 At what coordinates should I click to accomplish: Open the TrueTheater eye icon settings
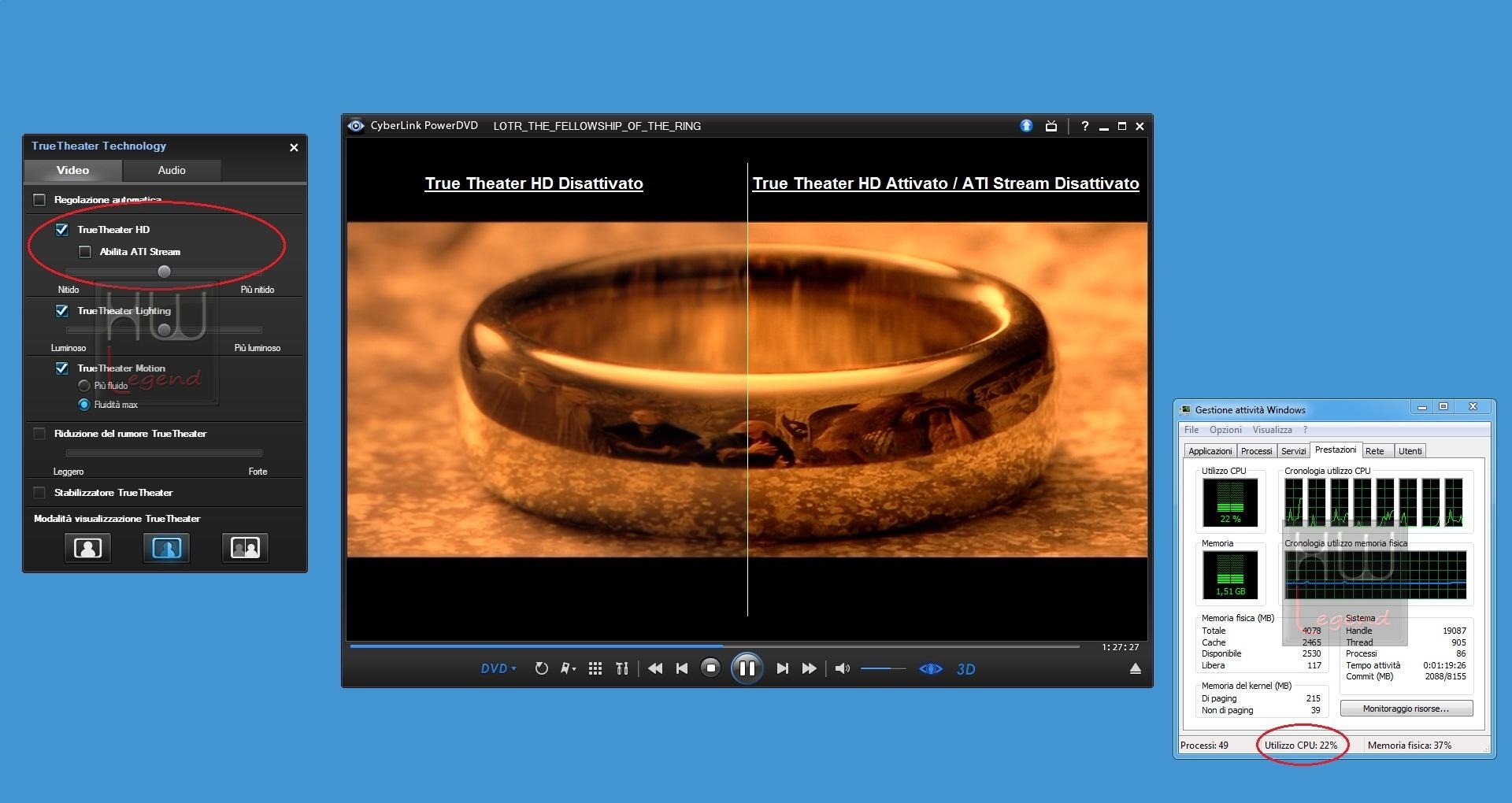pos(930,669)
